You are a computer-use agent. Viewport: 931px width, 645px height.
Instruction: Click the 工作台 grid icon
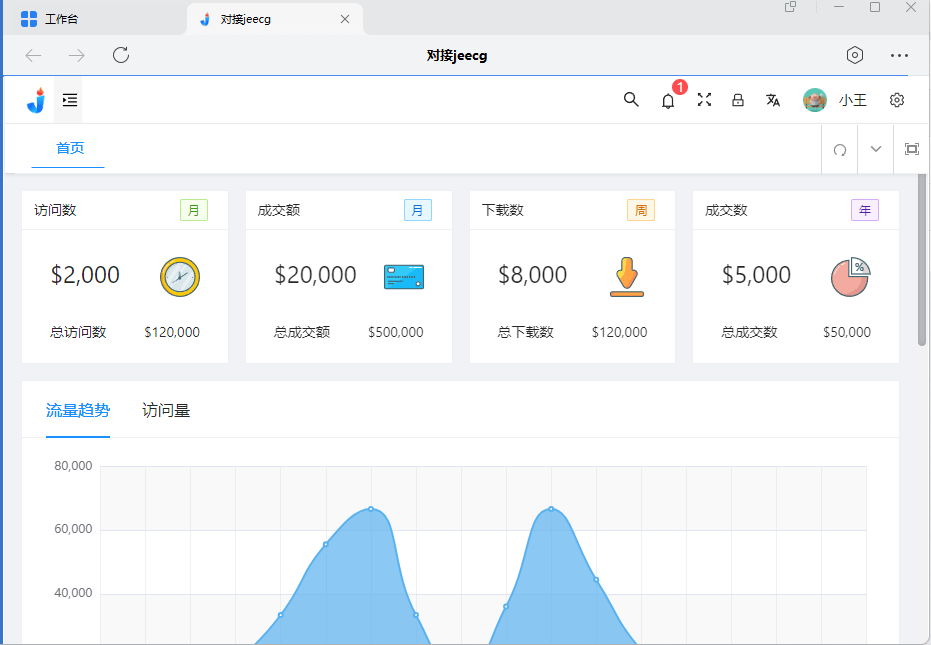click(x=28, y=19)
